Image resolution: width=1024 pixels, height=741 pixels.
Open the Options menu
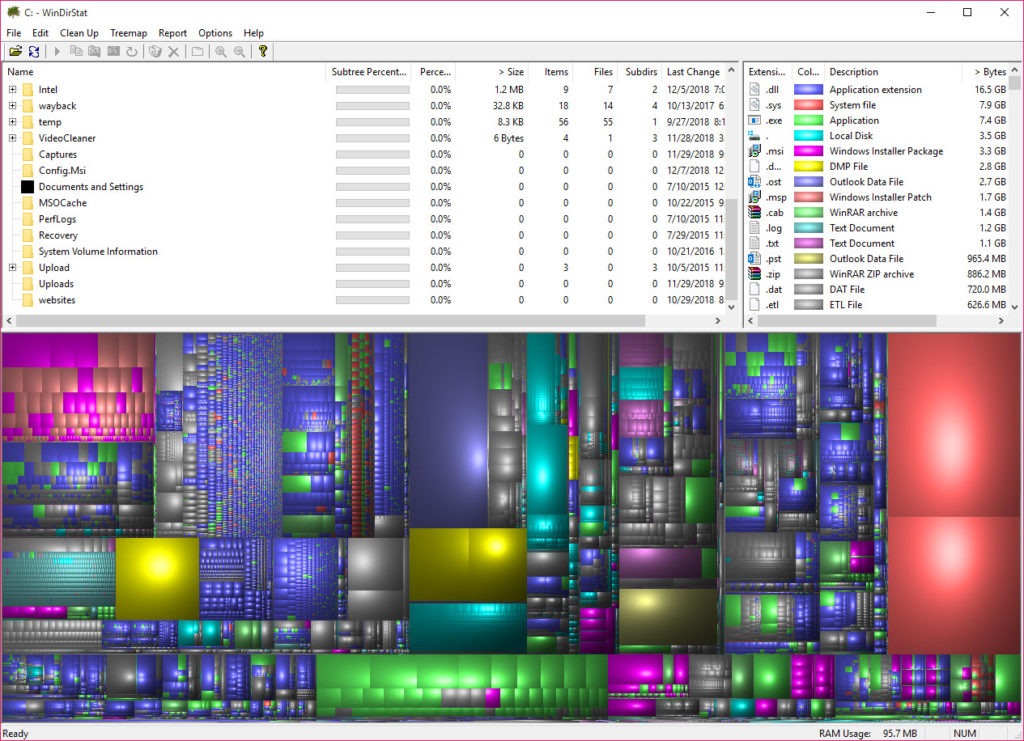click(x=215, y=33)
